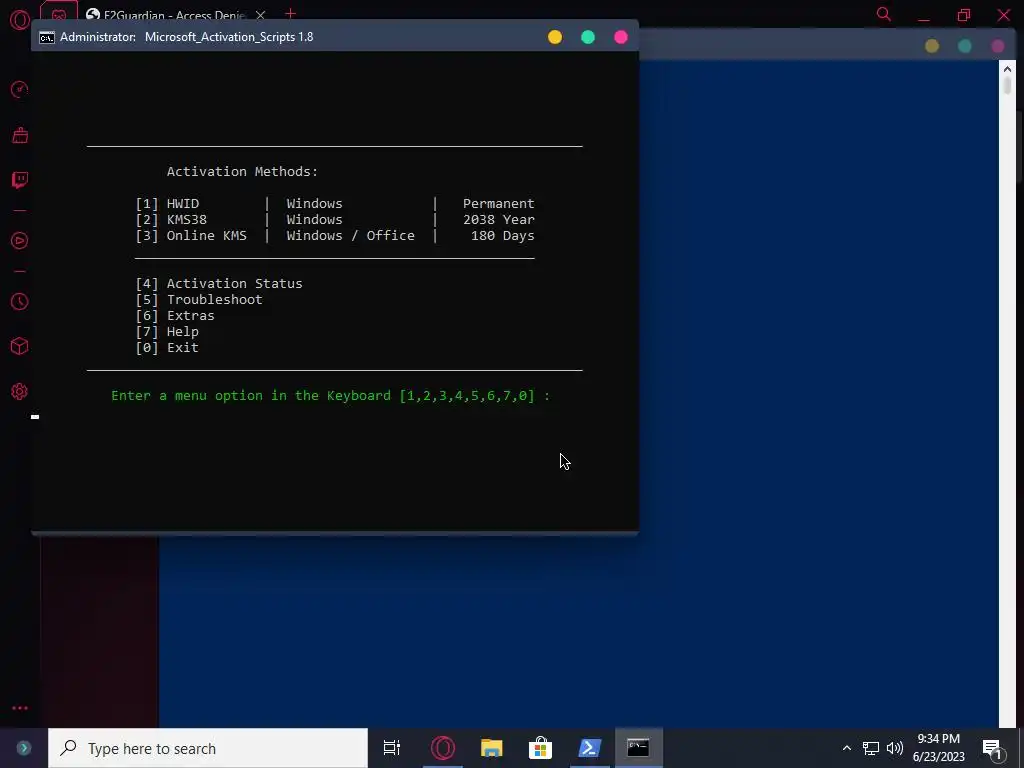Viewport: 1024px width, 768px height.
Task: Click the [3] Online KMS line
Action: click(x=335, y=236)
